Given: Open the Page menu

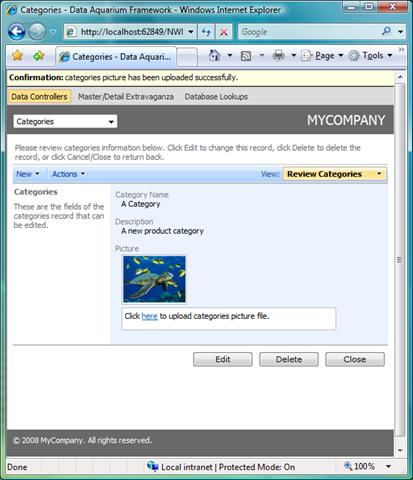Looking at the screenshot, I should 322,55.
